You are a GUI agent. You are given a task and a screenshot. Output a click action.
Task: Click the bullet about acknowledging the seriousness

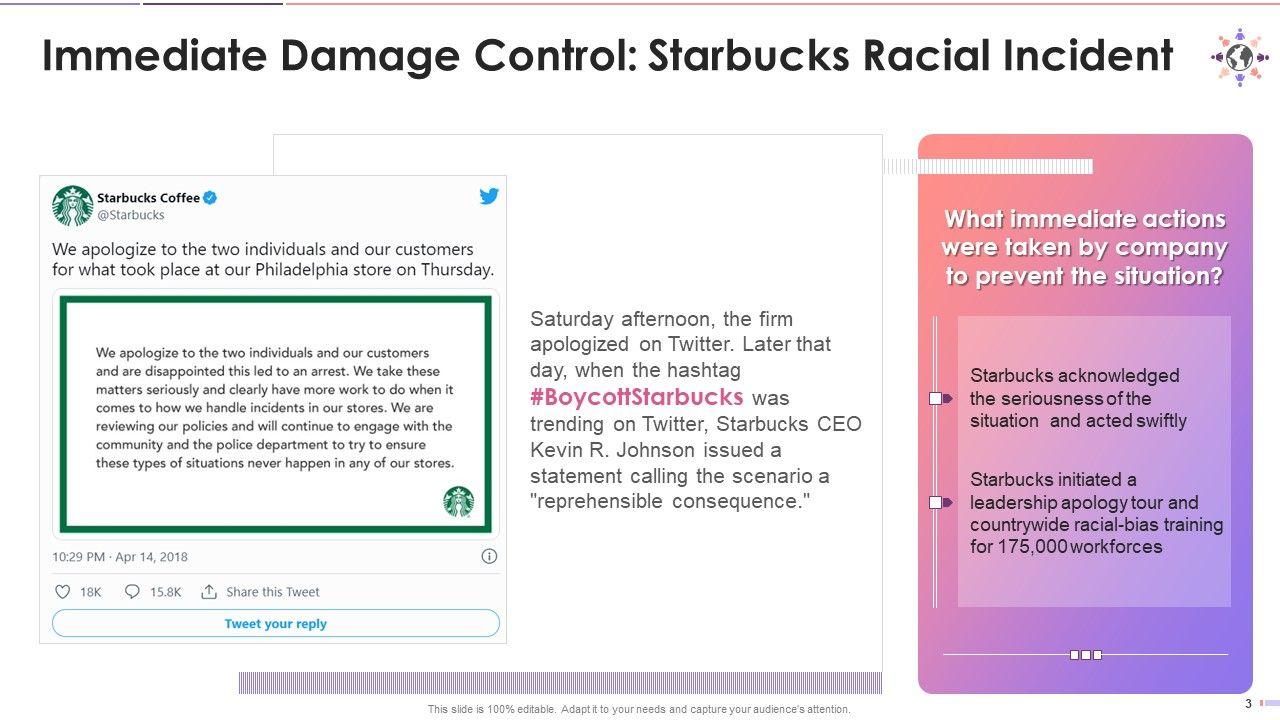1078,398
